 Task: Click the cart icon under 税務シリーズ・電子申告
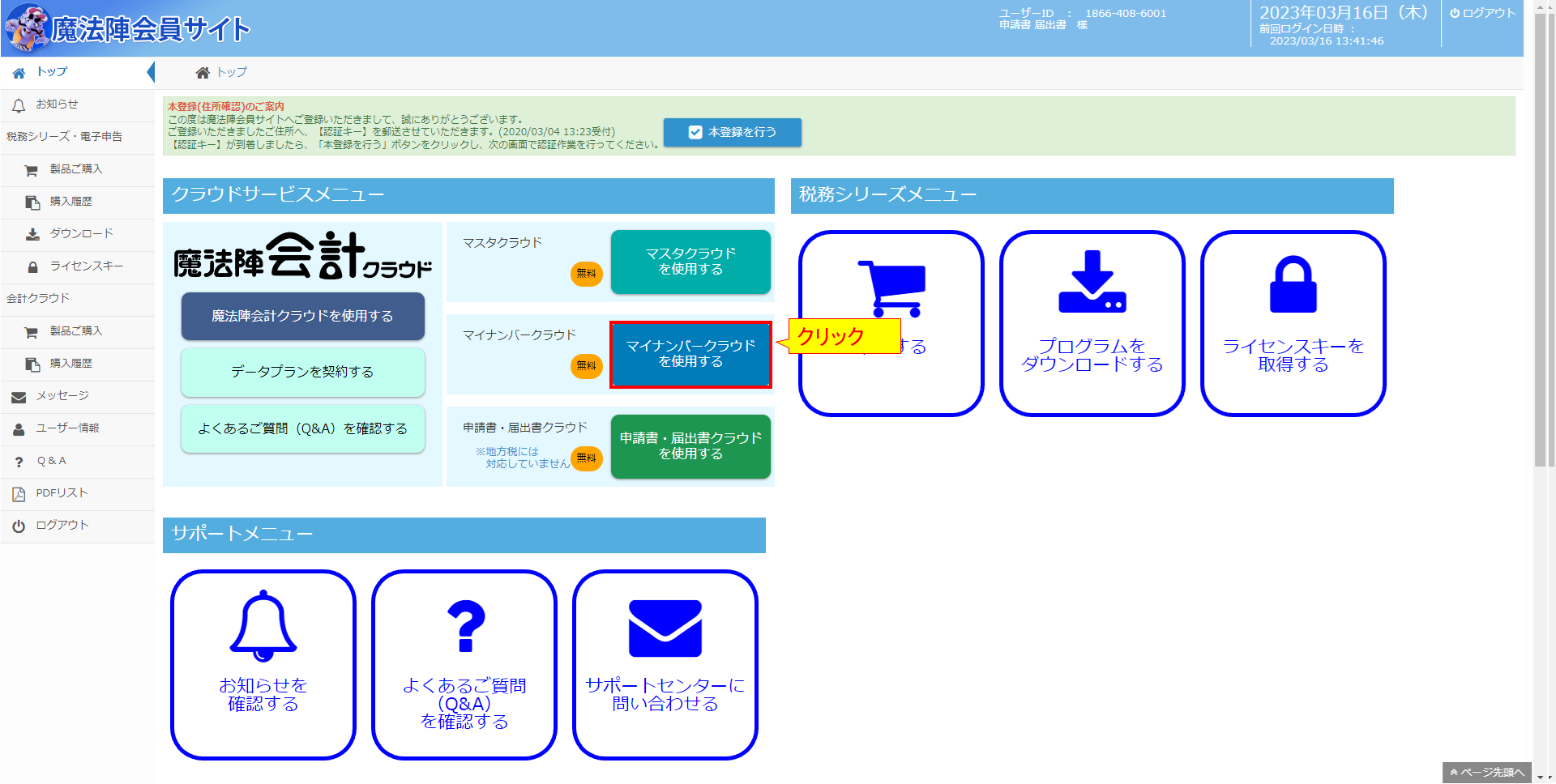click(x=32, y=170)
